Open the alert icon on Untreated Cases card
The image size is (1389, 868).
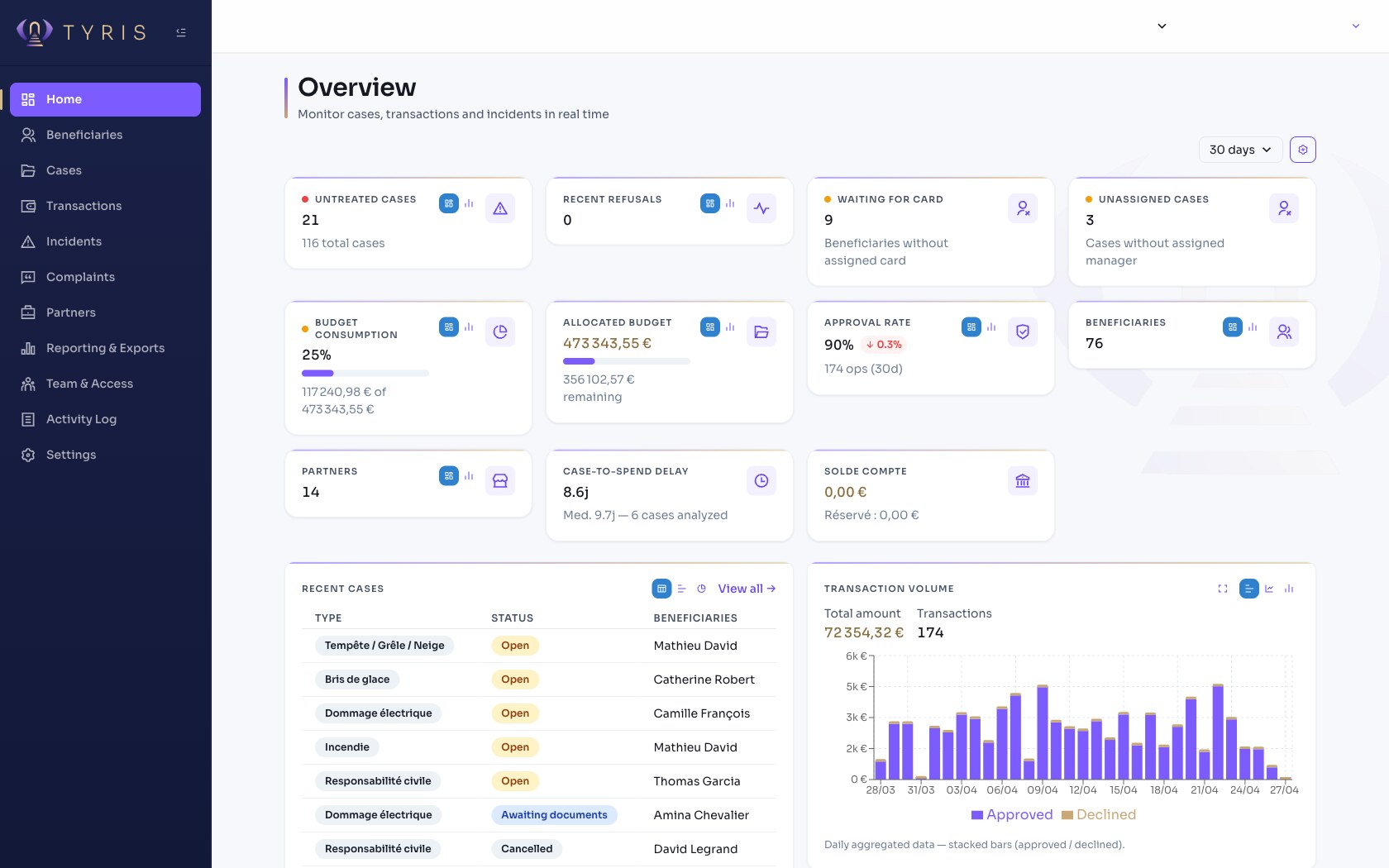[x=500, y=208]
